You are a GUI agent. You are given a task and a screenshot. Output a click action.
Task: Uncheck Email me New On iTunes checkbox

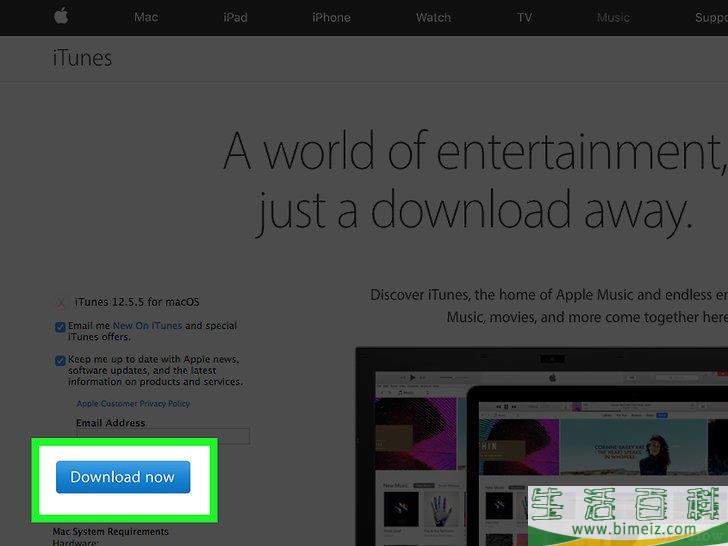[60, 327]
